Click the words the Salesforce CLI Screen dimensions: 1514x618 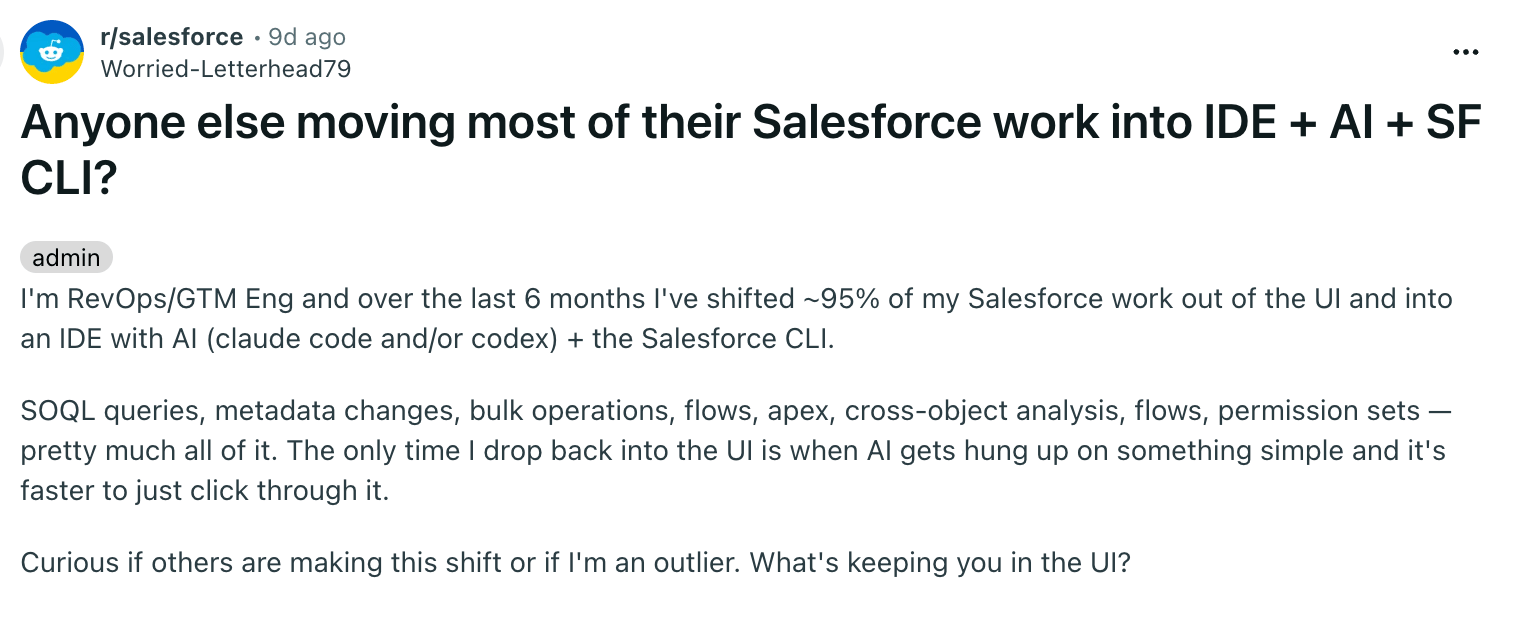click(x=712, y=338)
